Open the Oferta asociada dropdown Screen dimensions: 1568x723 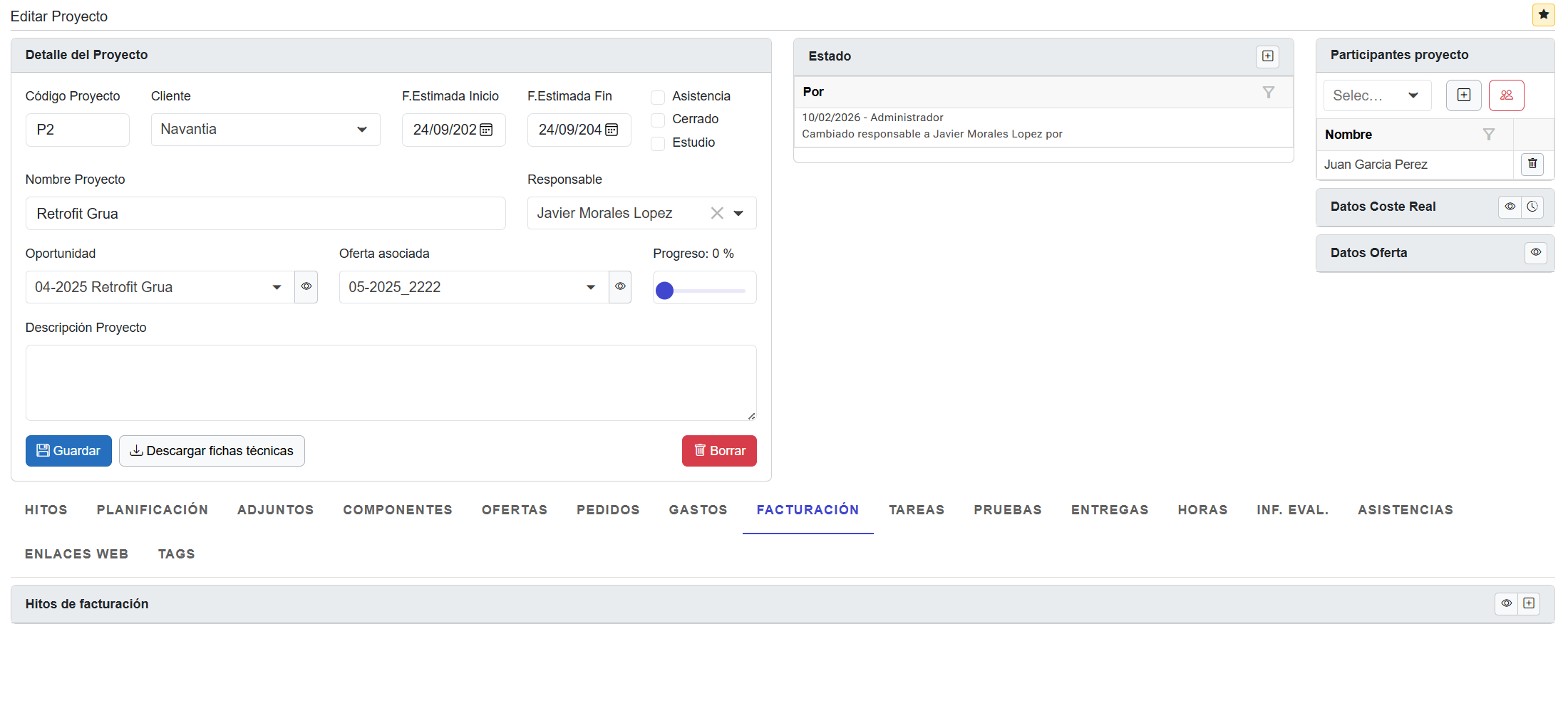[590, 287]
